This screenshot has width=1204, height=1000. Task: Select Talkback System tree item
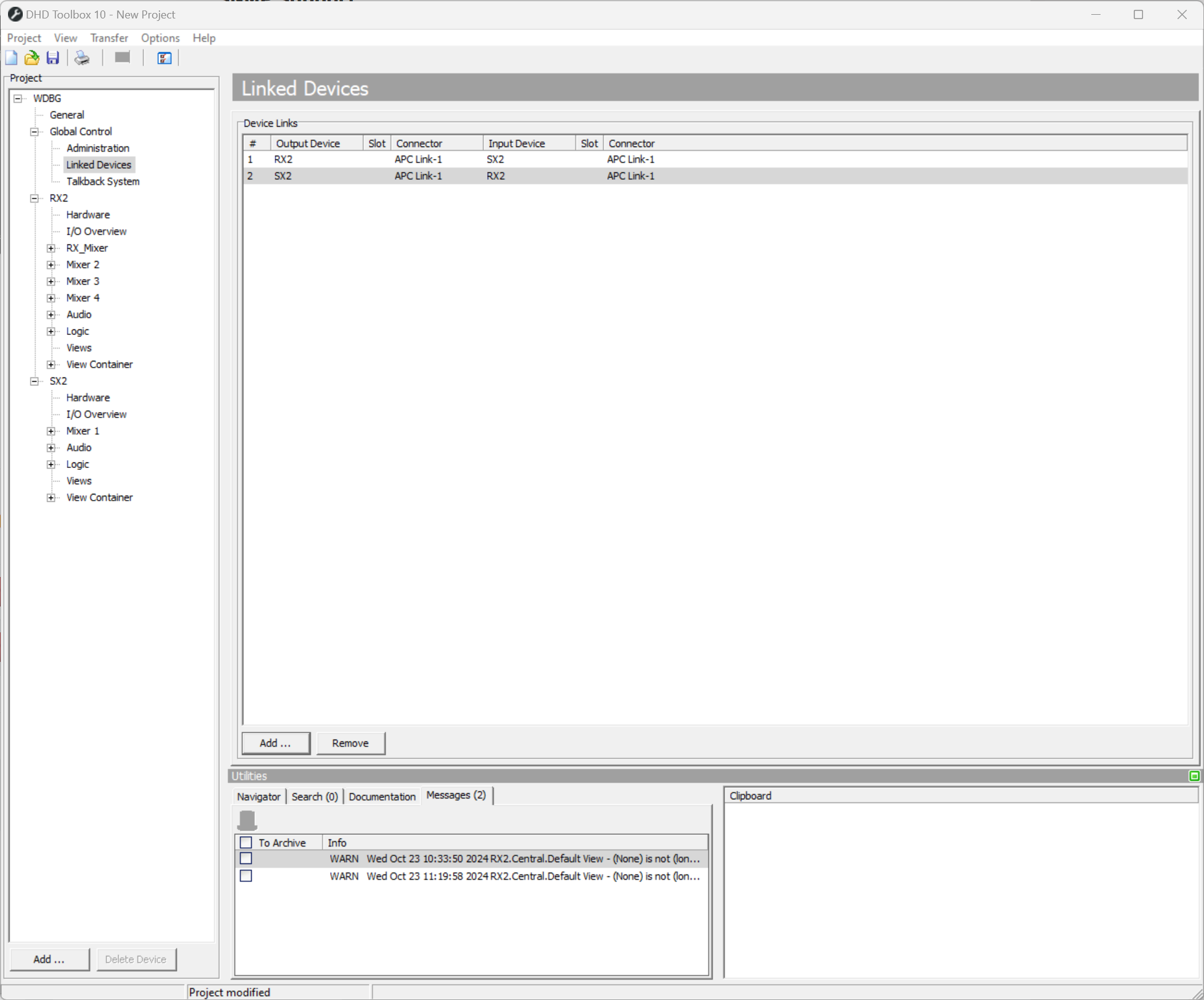[x=103, y=182]
